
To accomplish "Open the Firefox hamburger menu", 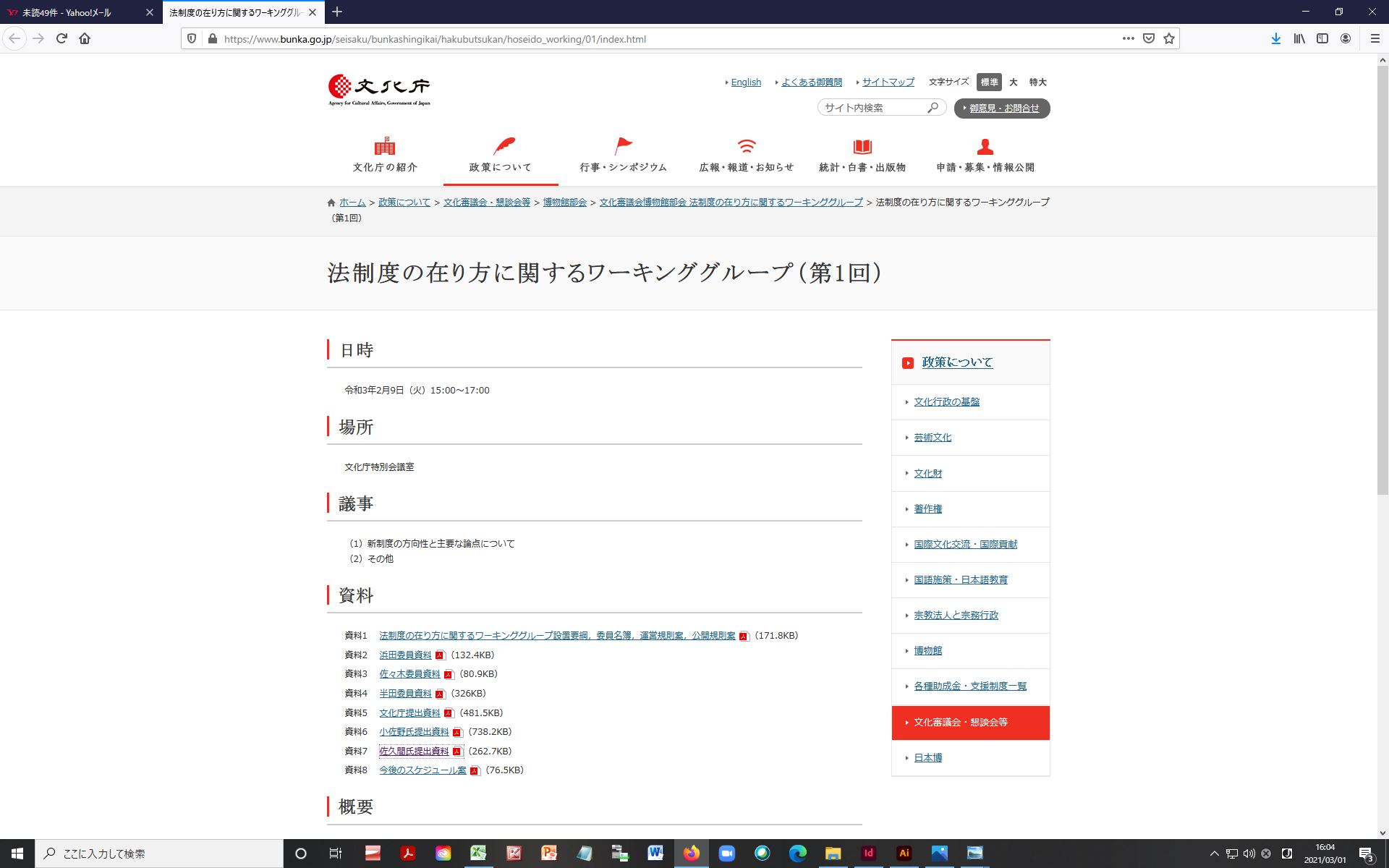I will coord(1375,38).
